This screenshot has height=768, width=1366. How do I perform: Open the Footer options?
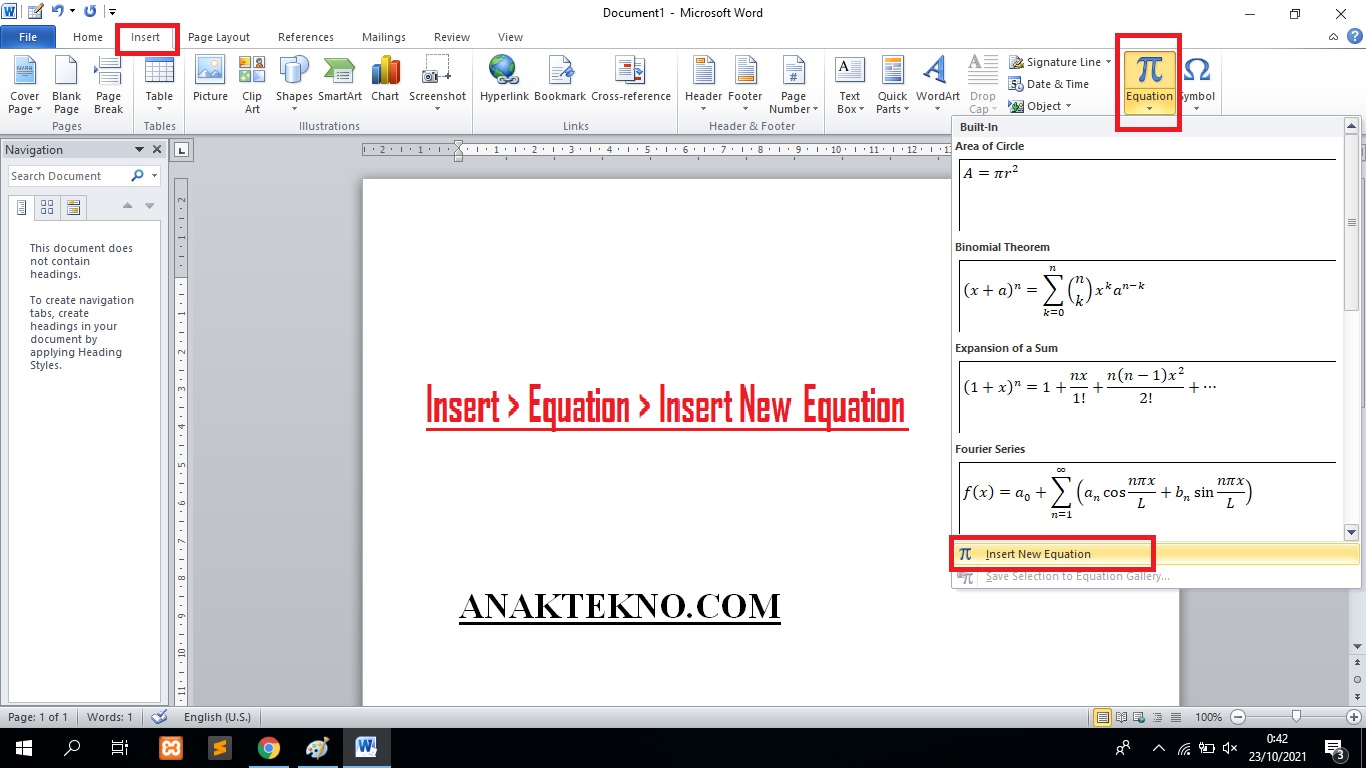745,85
